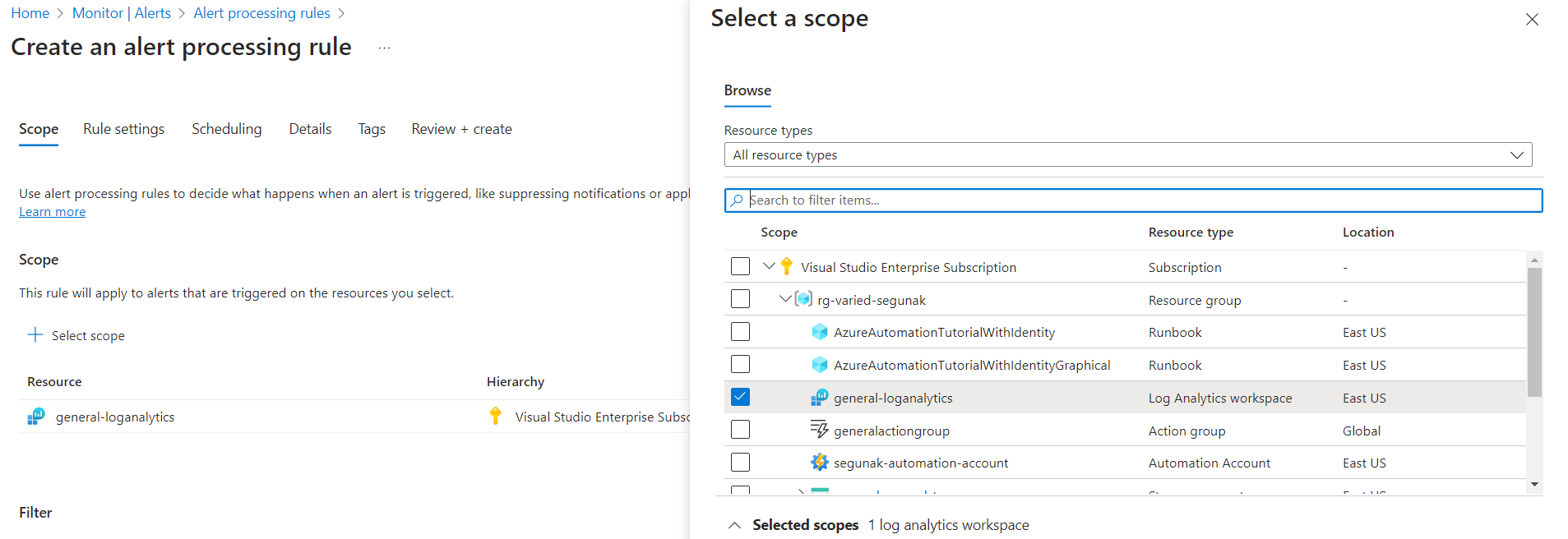Check the rg-varied-segunak checkbox
The image size is (1568, 539).
740,299
